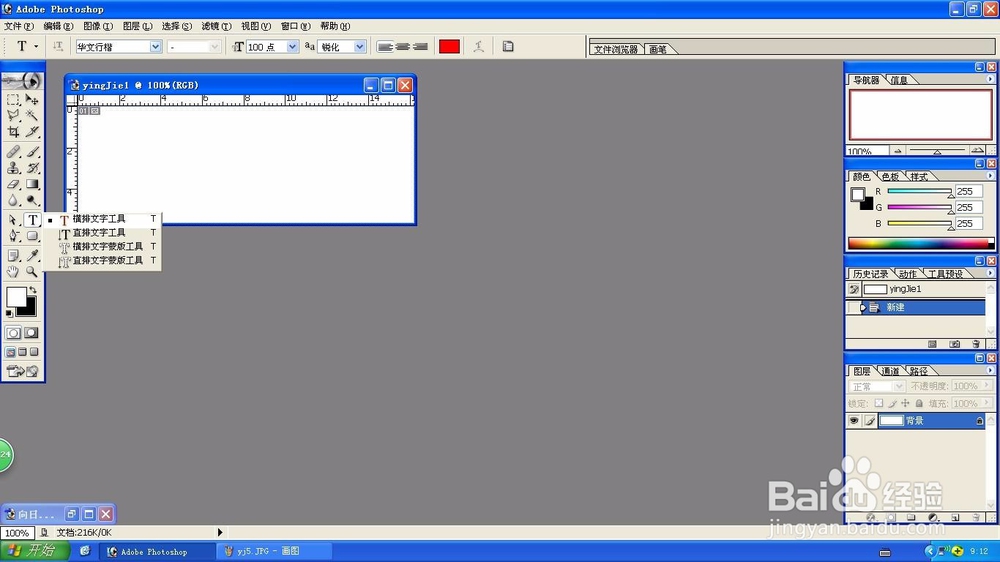Select the Eyedropper tool
Screen dimensions: 1000x562
[32, 256]
